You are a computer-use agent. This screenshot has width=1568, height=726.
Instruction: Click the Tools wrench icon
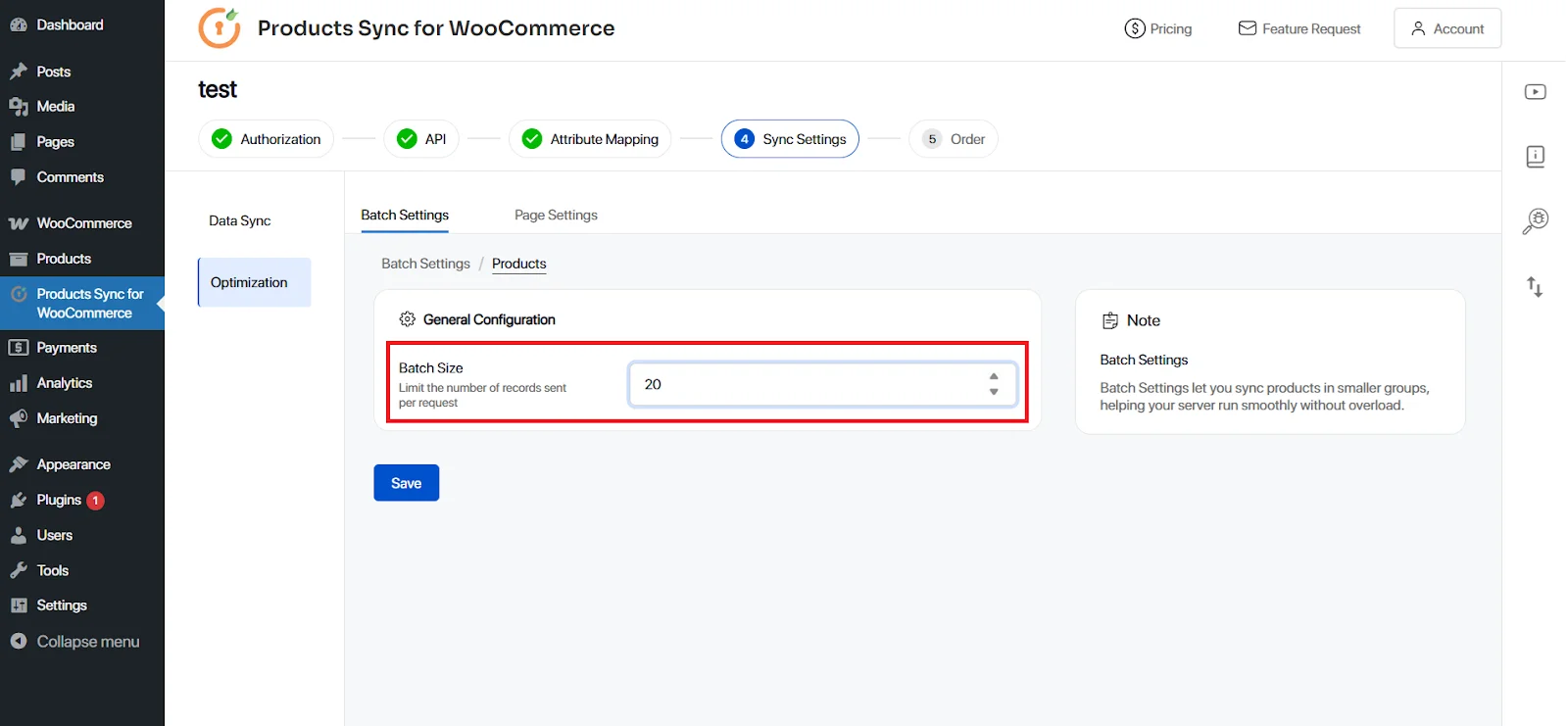pyautogui.click(x=18, y=570)
